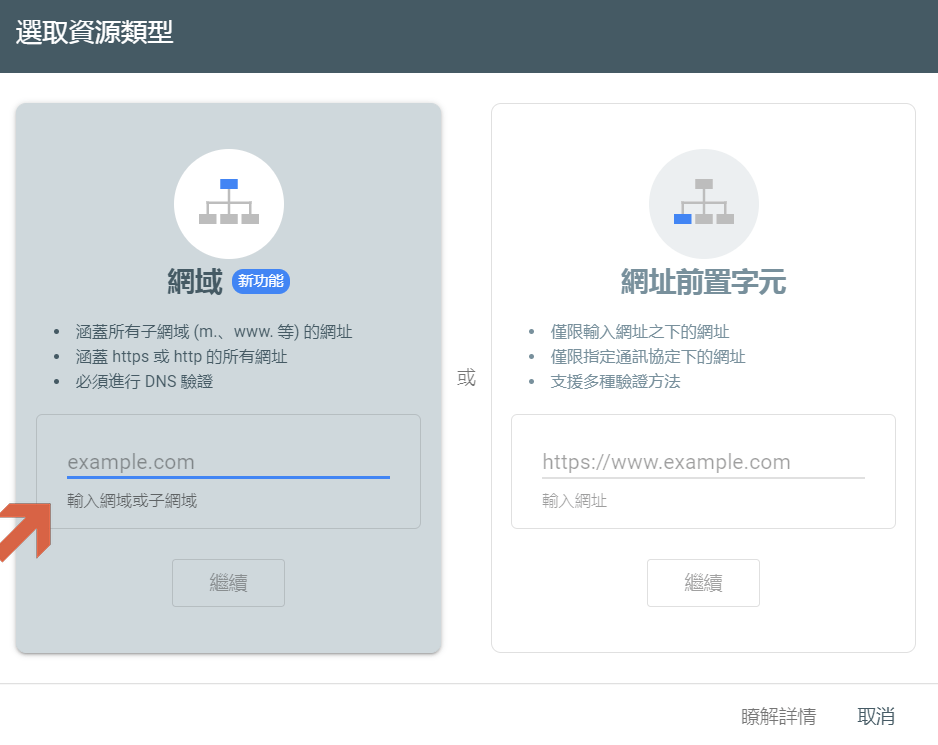Open the 瞭解詳情 link
The image size is (938, 745).
click(778, 716)
